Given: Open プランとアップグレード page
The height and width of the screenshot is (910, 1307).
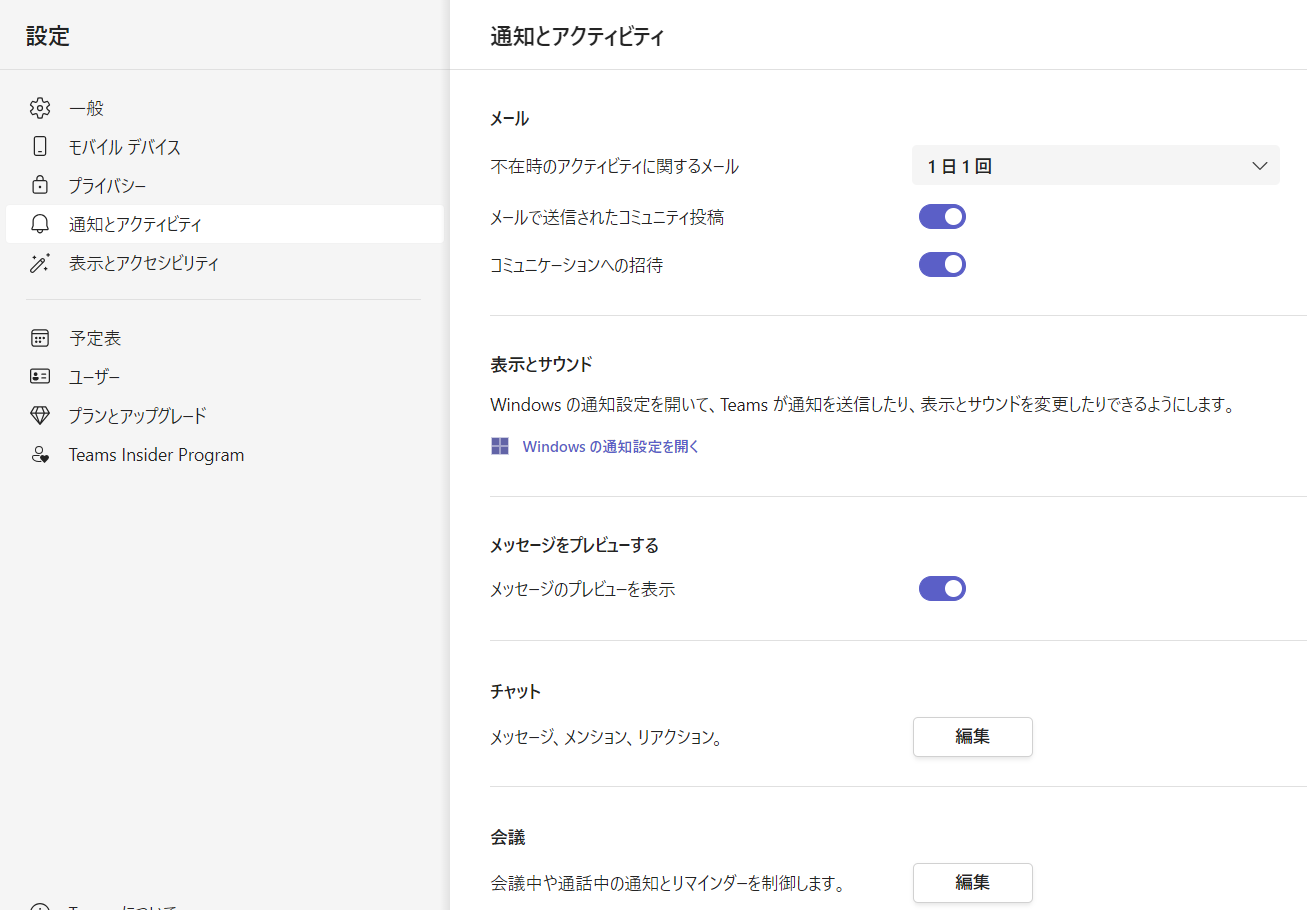Looking at the screenshot, I should click(x=225, y=415).
